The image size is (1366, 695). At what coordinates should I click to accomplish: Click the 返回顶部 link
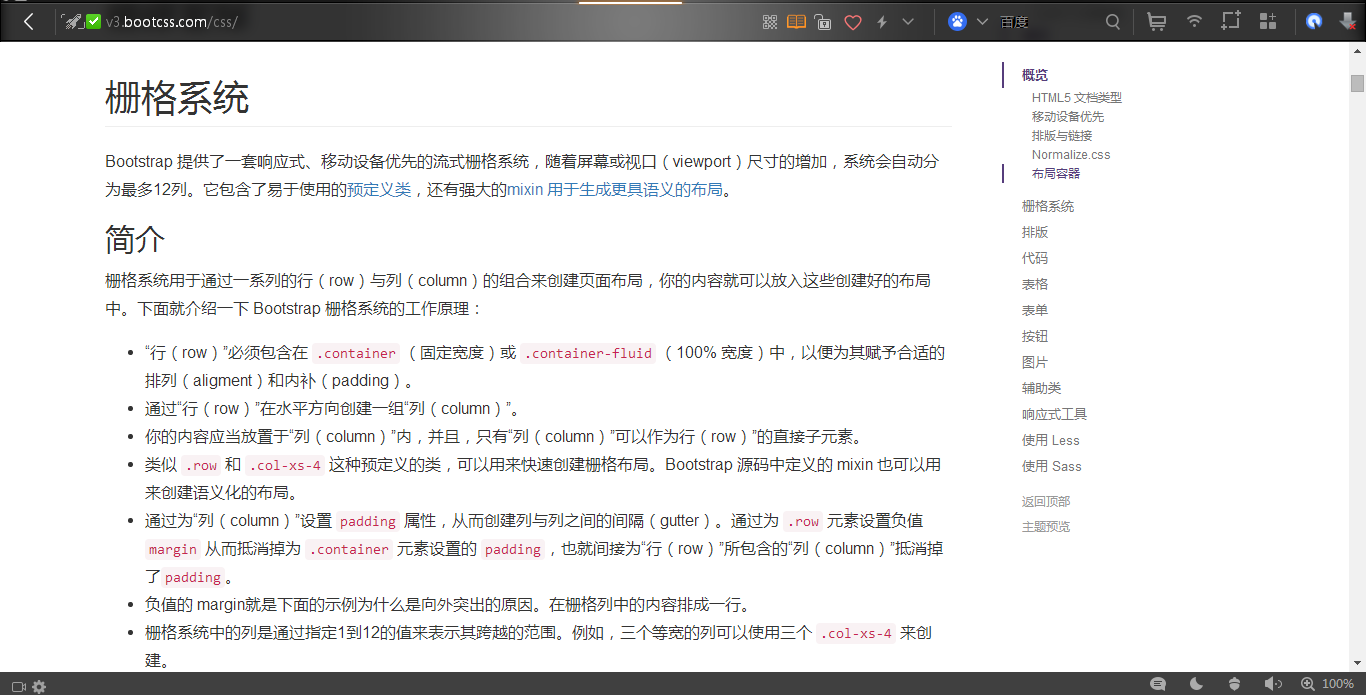click(1045, 501)
